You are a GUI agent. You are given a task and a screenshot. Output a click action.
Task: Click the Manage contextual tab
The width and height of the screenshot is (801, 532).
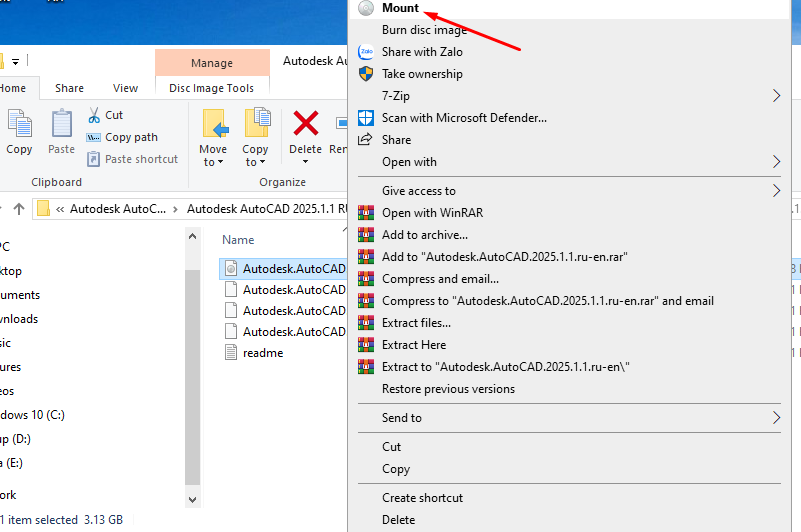click(x=212, y=63)
